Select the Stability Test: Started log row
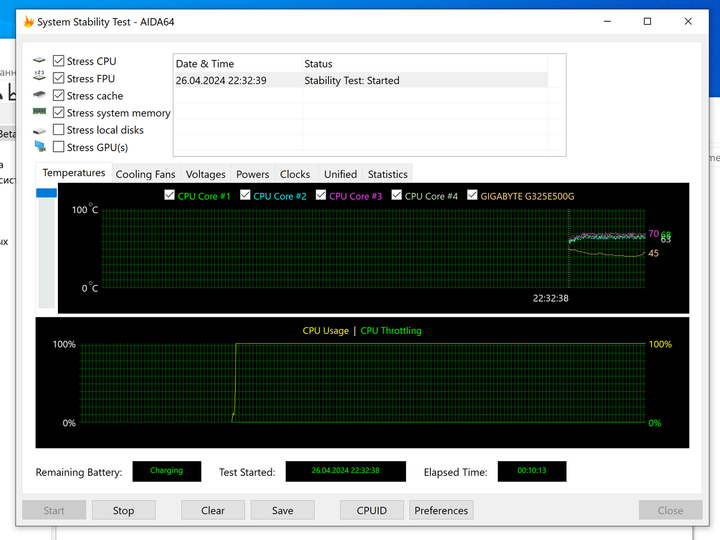Screen dimensions: 720x540 tap(360, 80)
